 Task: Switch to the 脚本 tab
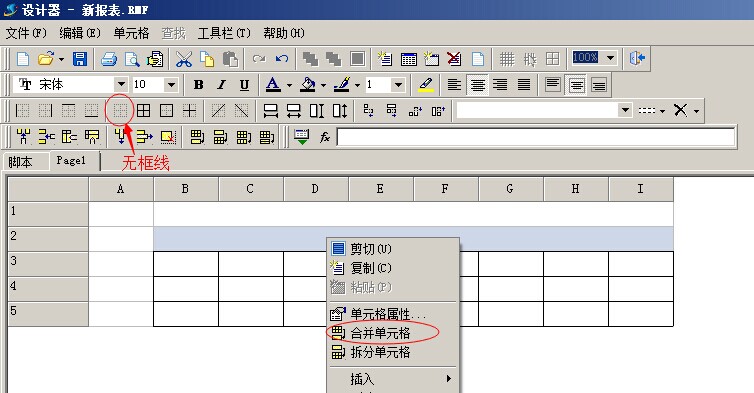[20, 162]
